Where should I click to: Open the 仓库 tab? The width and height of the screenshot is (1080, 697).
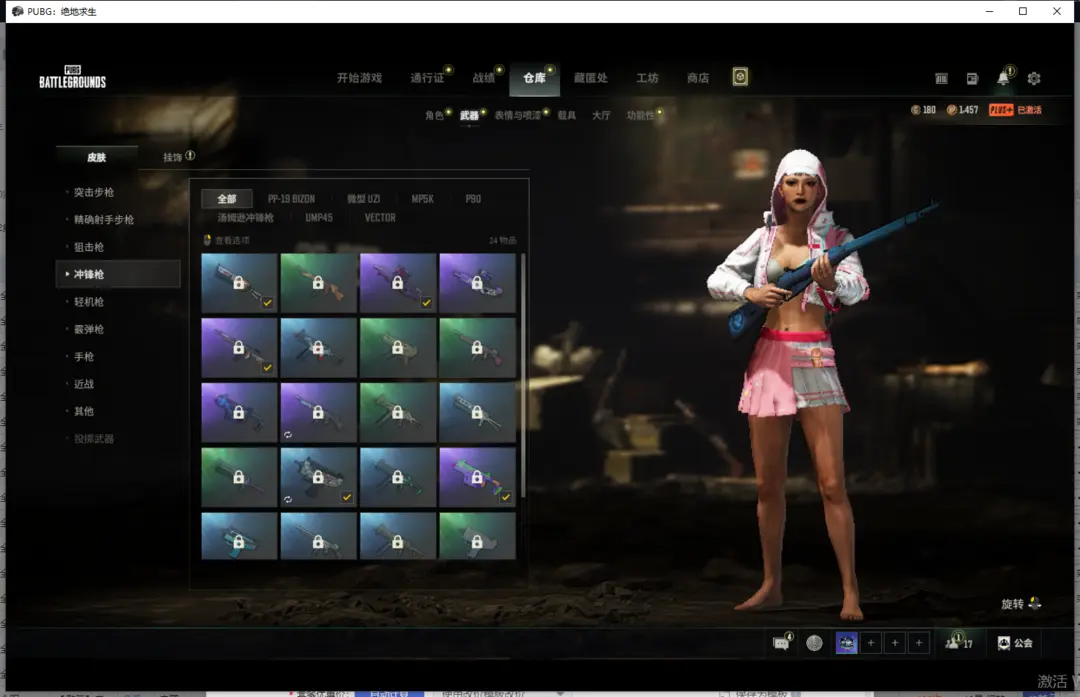click(534, 78)
